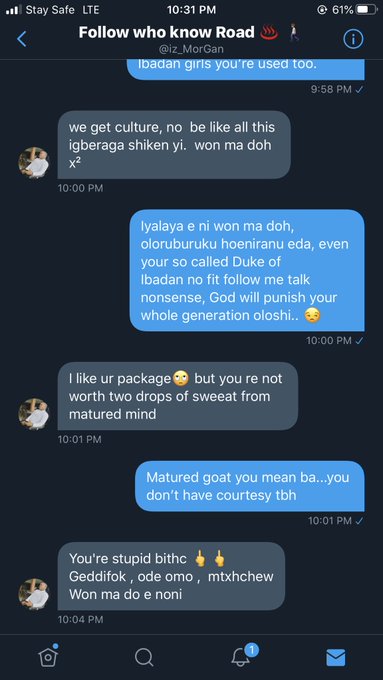Select the 'You're stupid bithc' message bubble
Image resolution: width=383 pixels, height=680 pixels.
coord(171,576)
